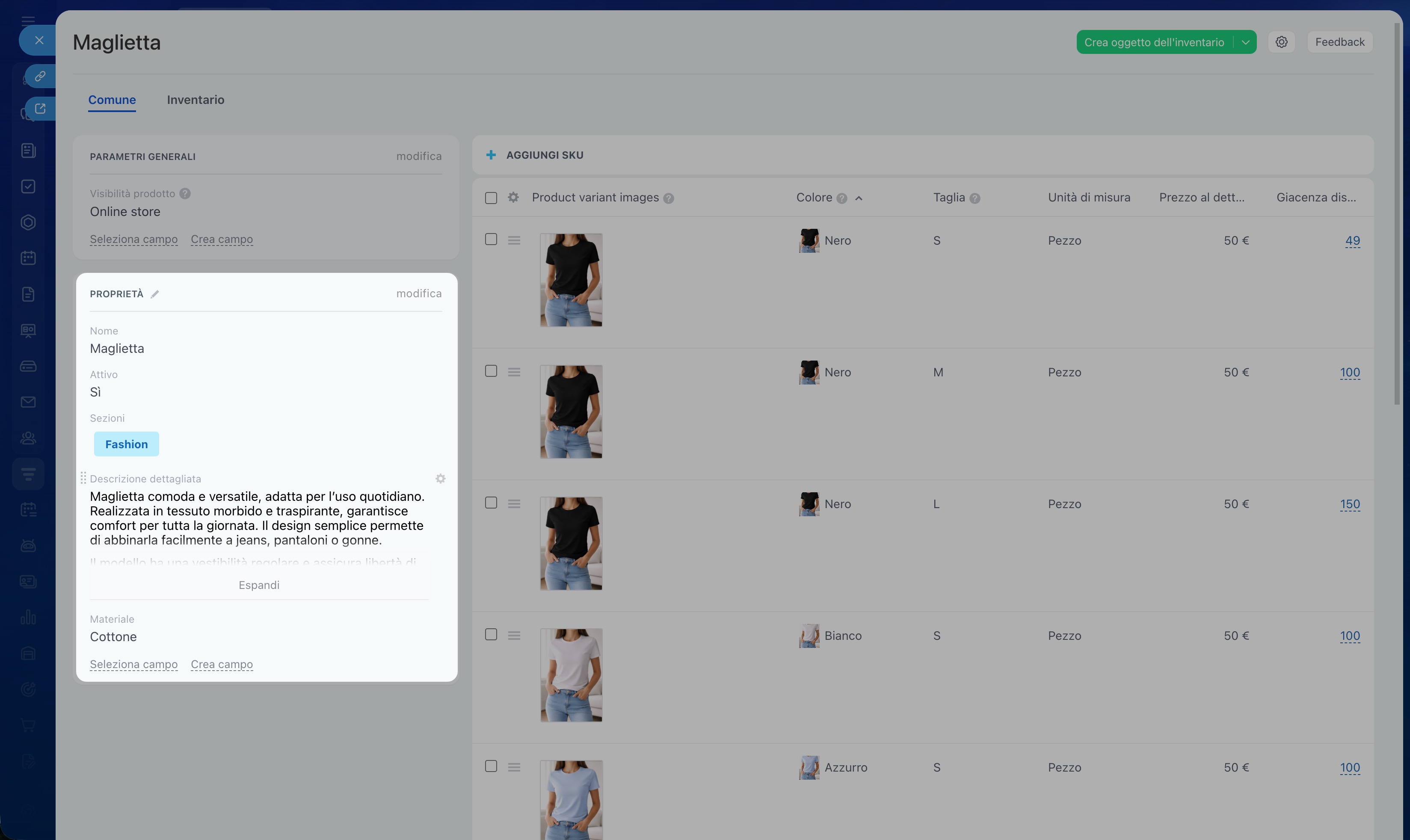Screen dimensions: 1410x840
Task: Select the Comune tab
Action: (x=112, y=100)
